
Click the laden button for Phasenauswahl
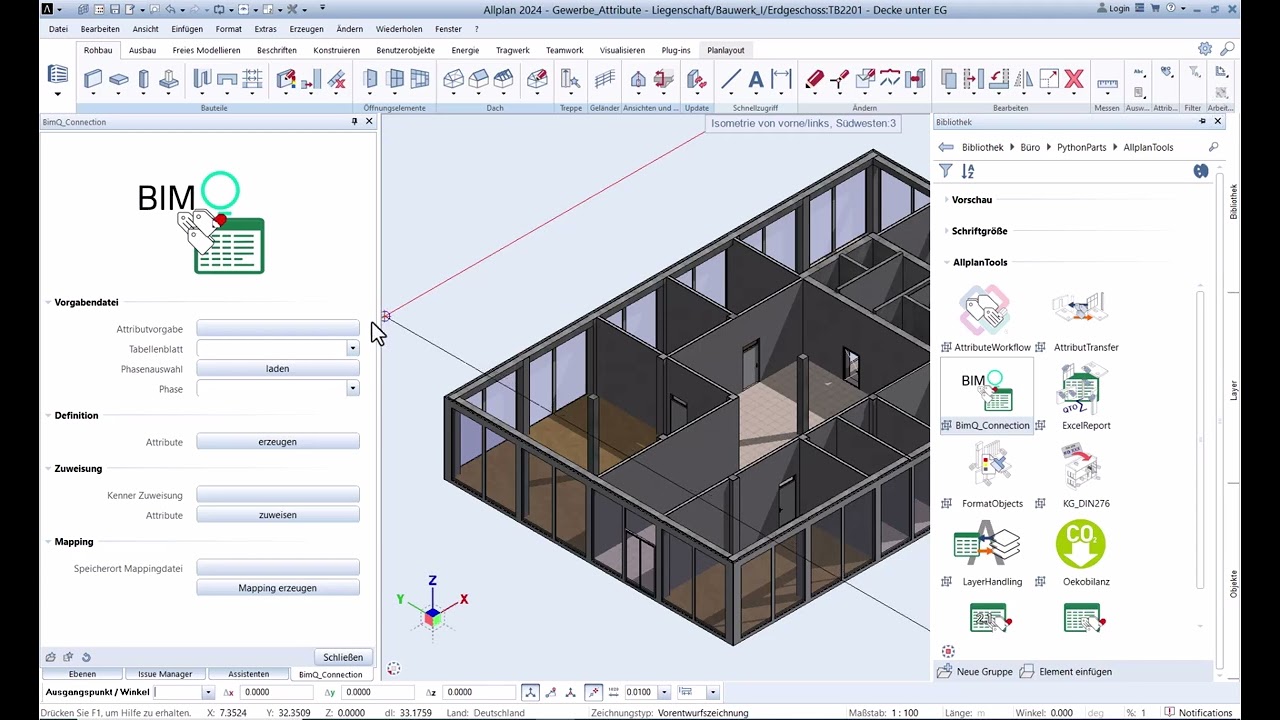coord(278,369)
